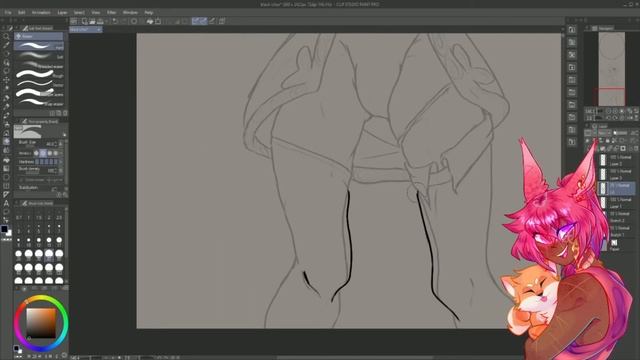Expand the brush shape preview arrow
The image size is (640, 360).
tap(64, 134)
